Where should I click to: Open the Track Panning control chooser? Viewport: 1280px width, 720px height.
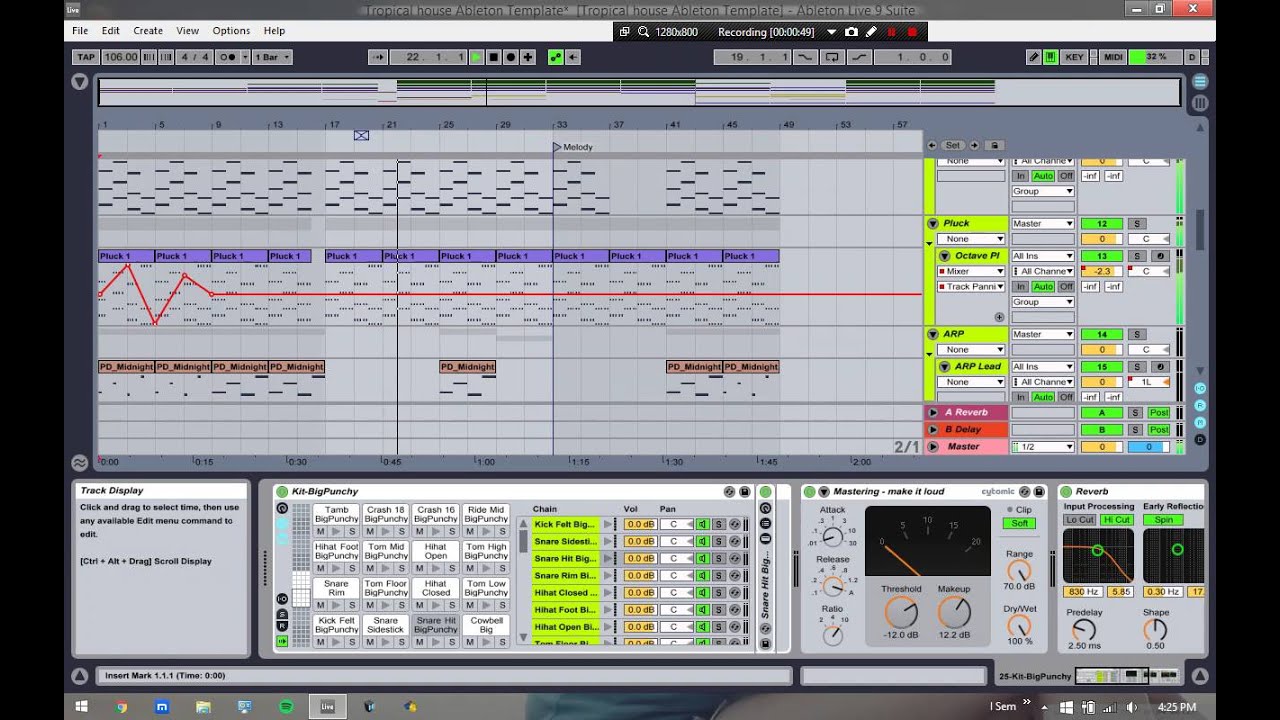pos(971,287)
